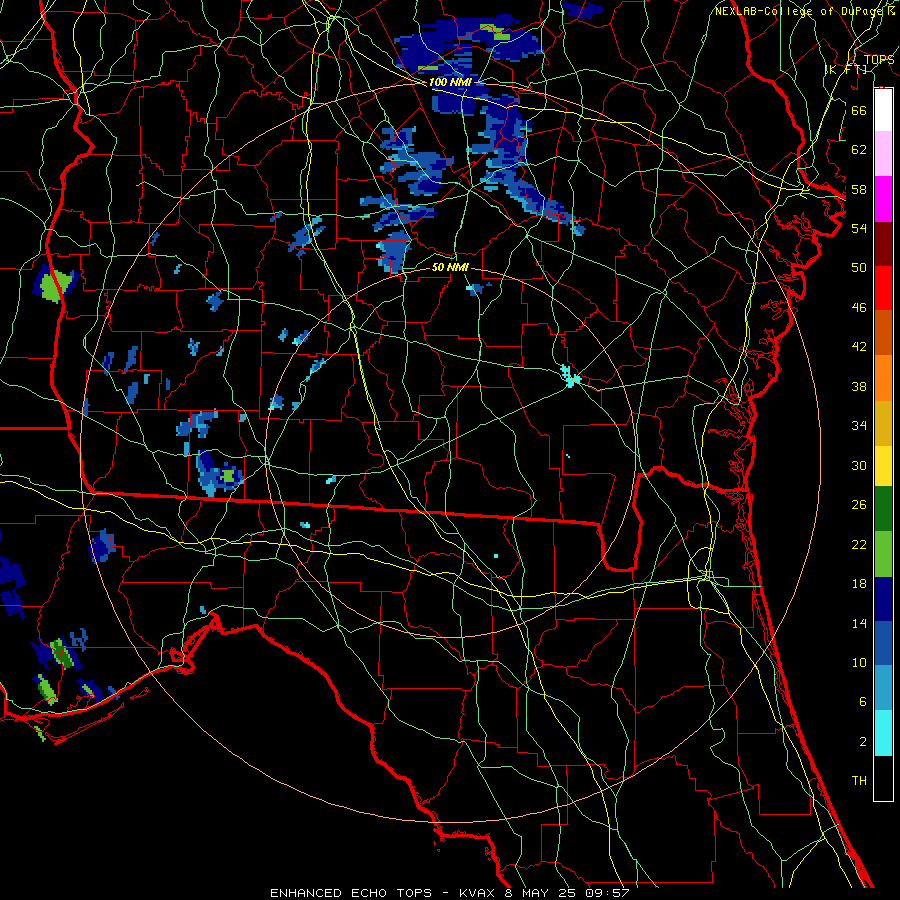Click the legend value '62'
The width and height of the screenshot is (900, 900).
tap(859, 149)
